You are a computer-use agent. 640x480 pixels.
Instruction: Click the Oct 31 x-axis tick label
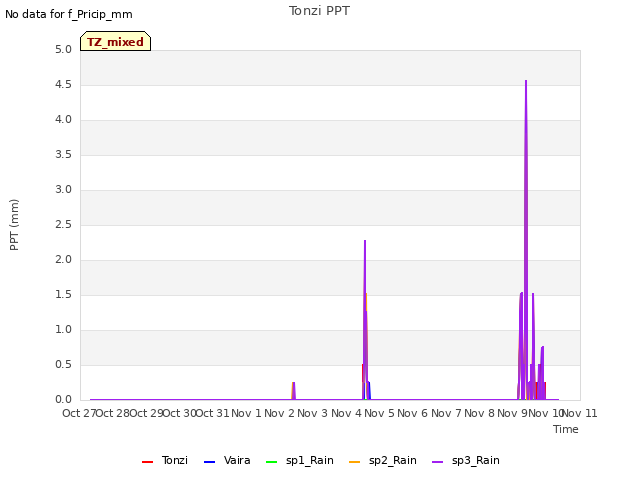pyautogui.click(x=213, y=413)
